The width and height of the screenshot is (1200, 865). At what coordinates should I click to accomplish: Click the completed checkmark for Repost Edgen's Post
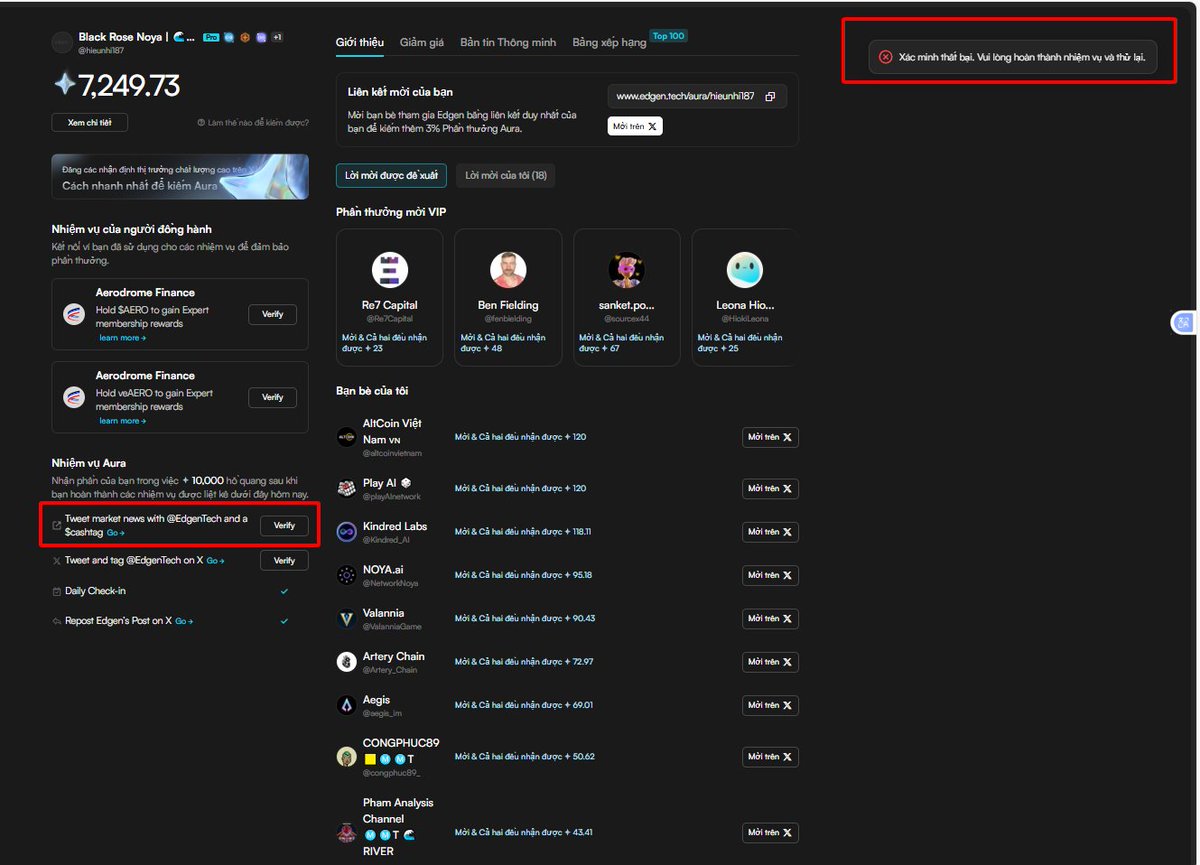[x=284, y=621]
